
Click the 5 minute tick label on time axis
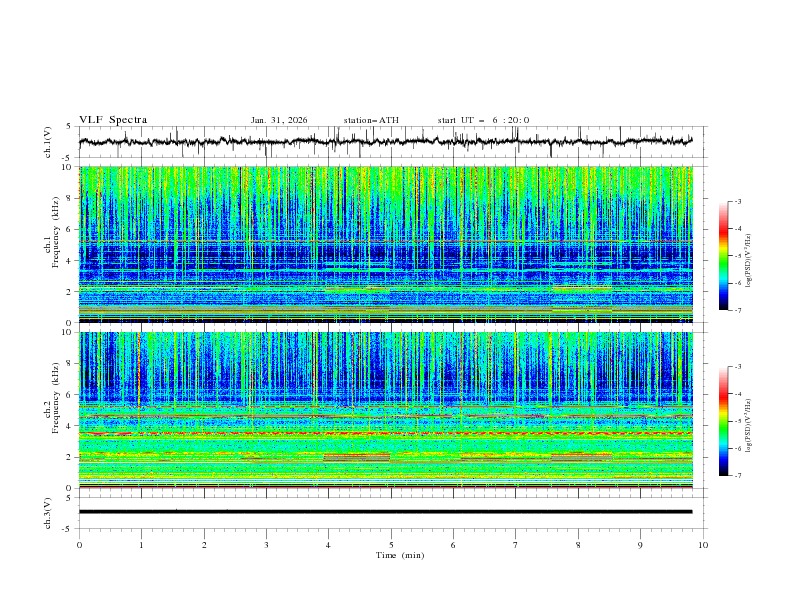pyautogui.click(x=391, y=544)
